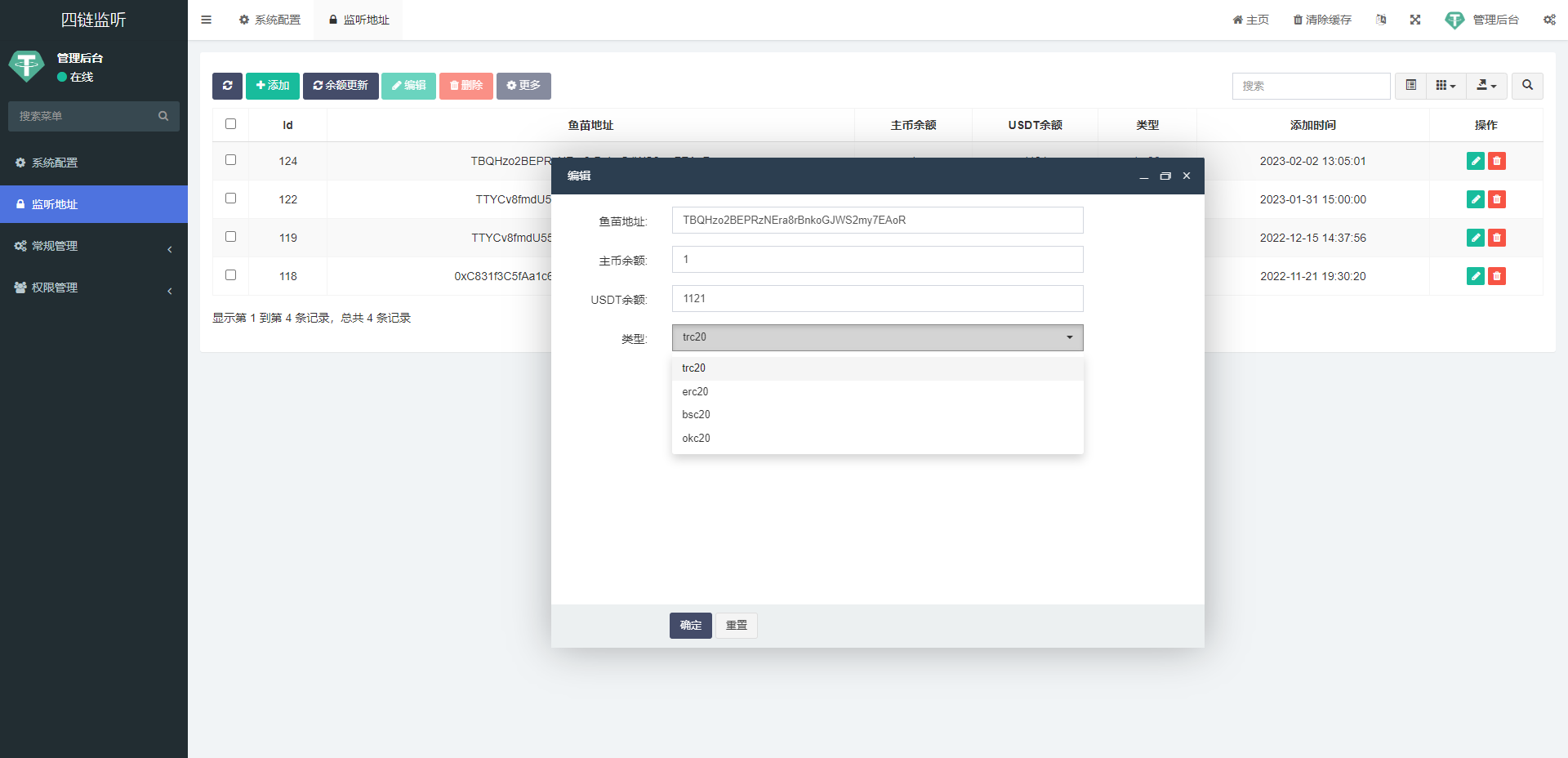Click the 重置 reset button

point(737,626)
